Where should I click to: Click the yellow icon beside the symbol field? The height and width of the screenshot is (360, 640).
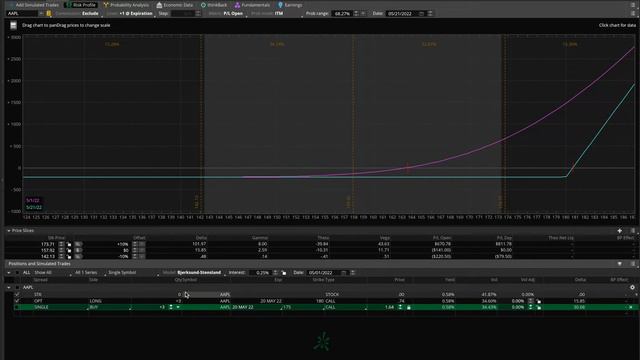[x=49, y=13]
